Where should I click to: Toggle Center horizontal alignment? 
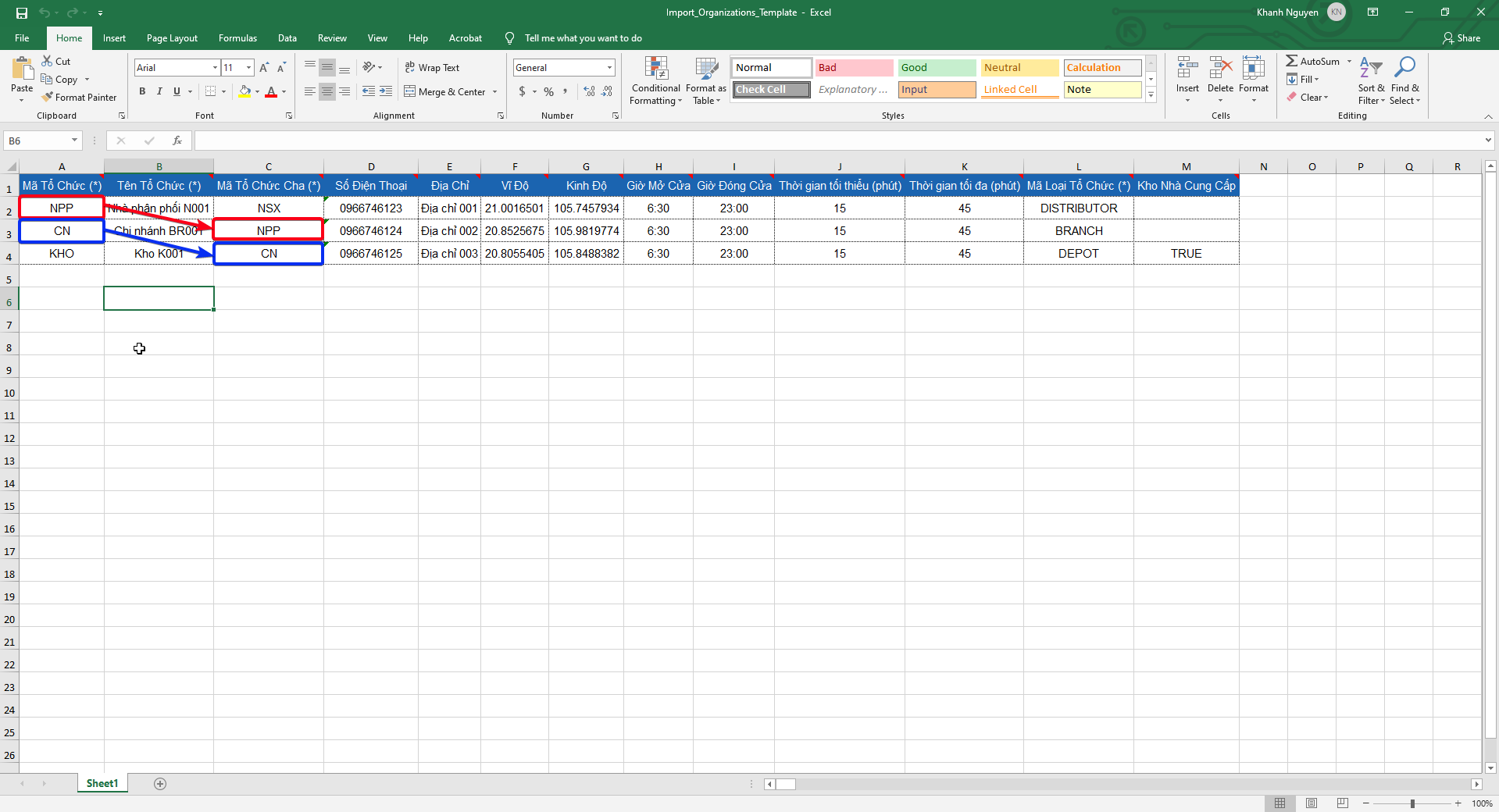(x=327, y=91)
